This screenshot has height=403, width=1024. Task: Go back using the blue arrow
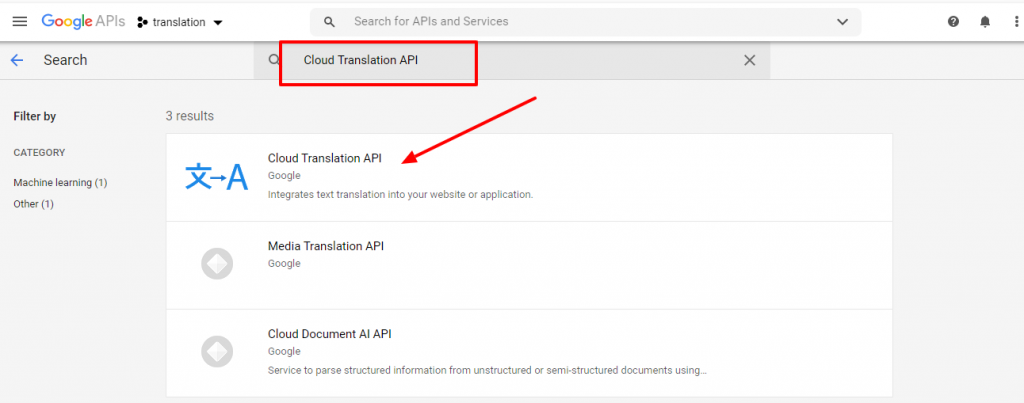coord(17,60)
